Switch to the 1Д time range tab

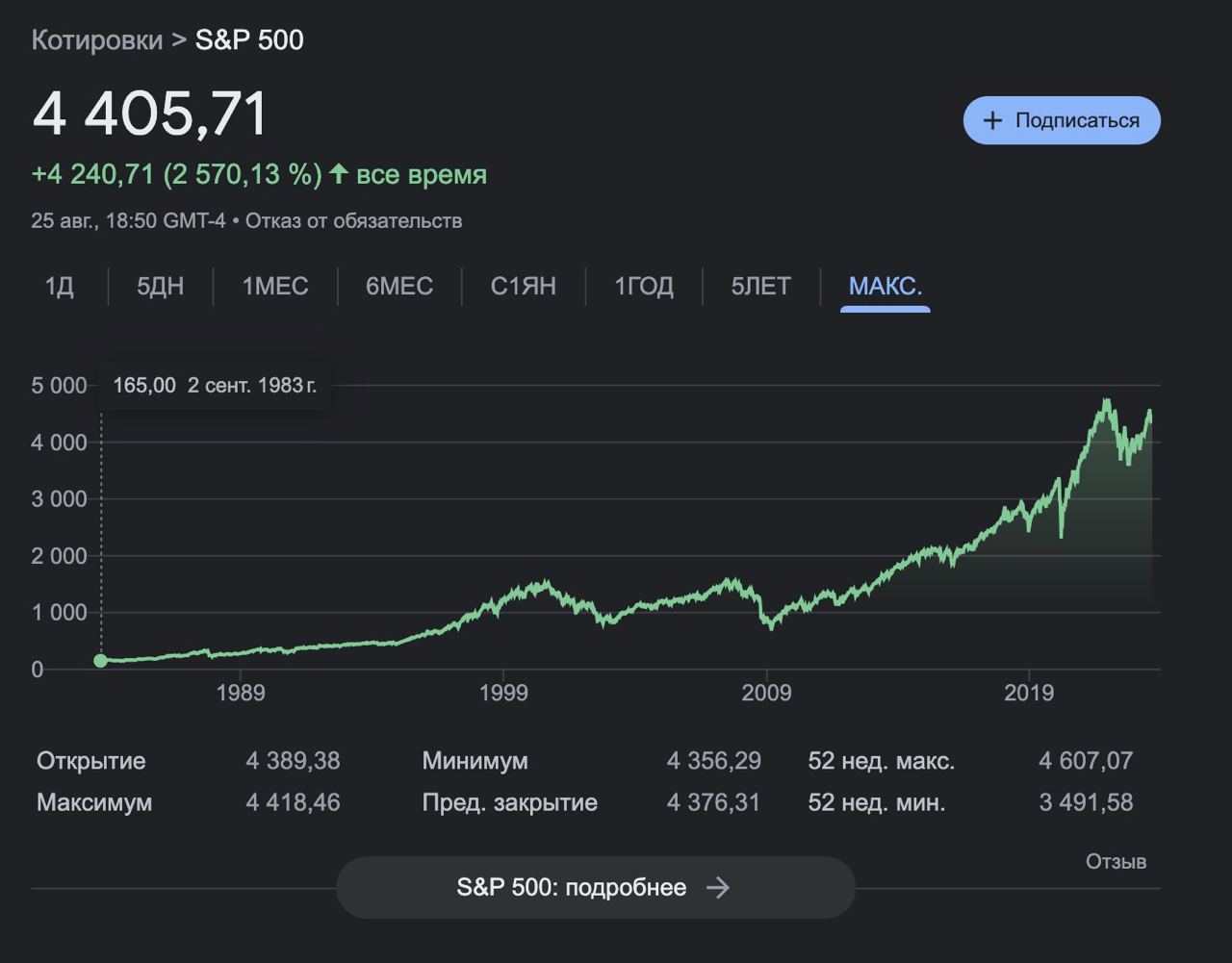[x=60, y=287]
